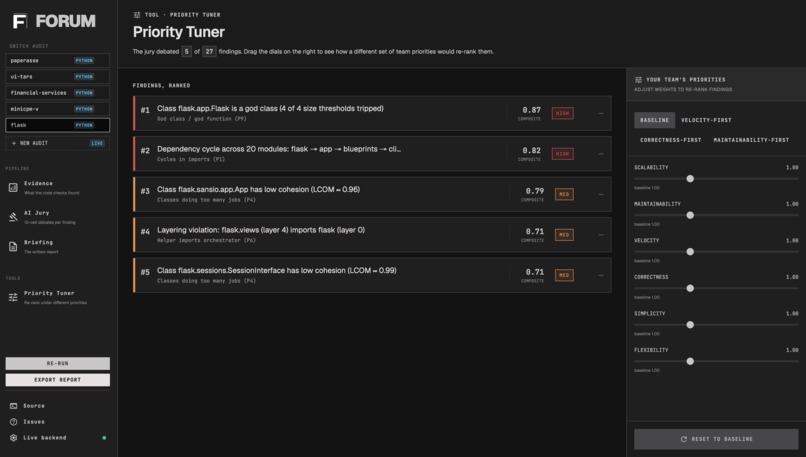Click the 'Findings, Ranked' heading

pos(161,85)
